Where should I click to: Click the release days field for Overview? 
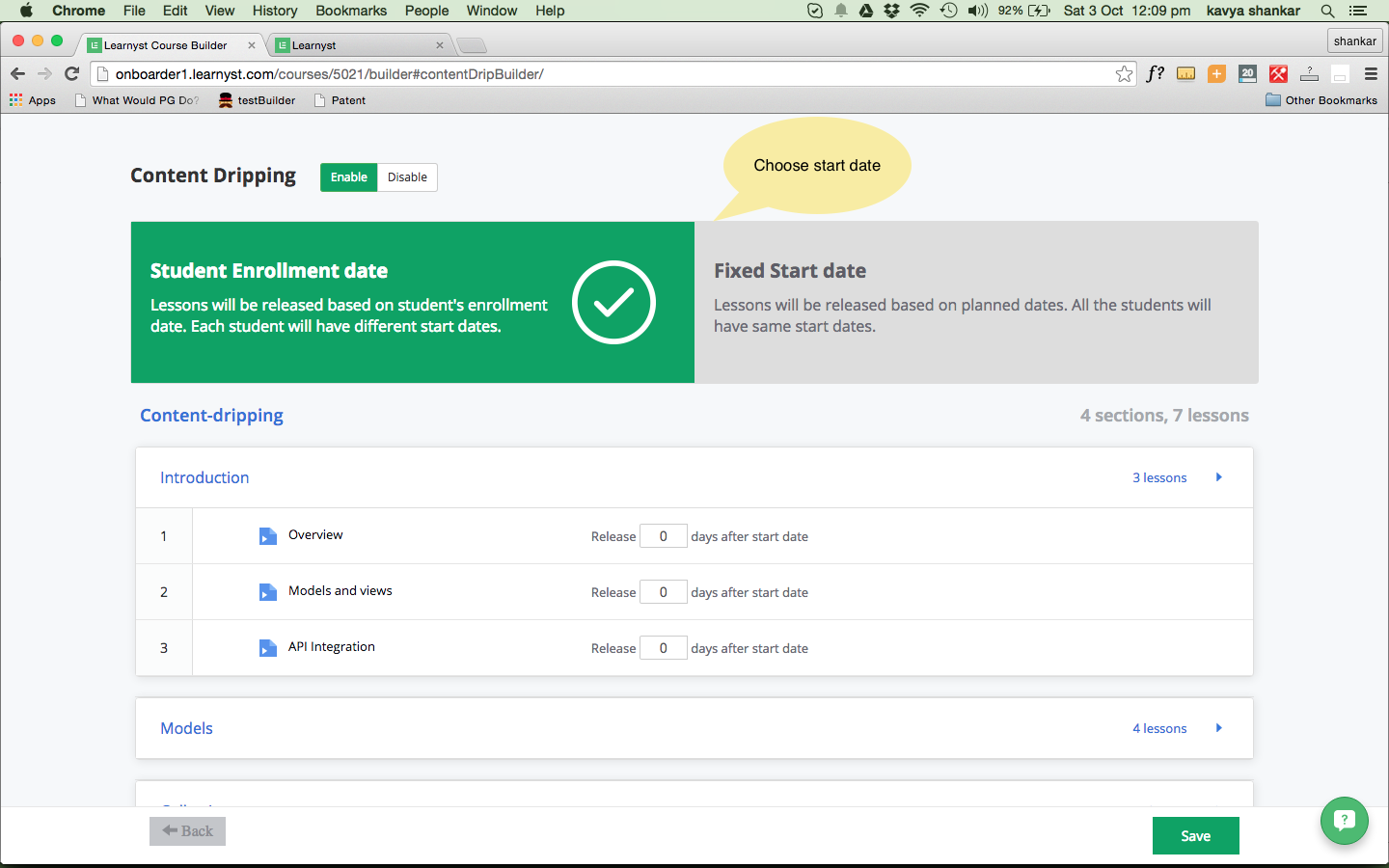point(664,536)
